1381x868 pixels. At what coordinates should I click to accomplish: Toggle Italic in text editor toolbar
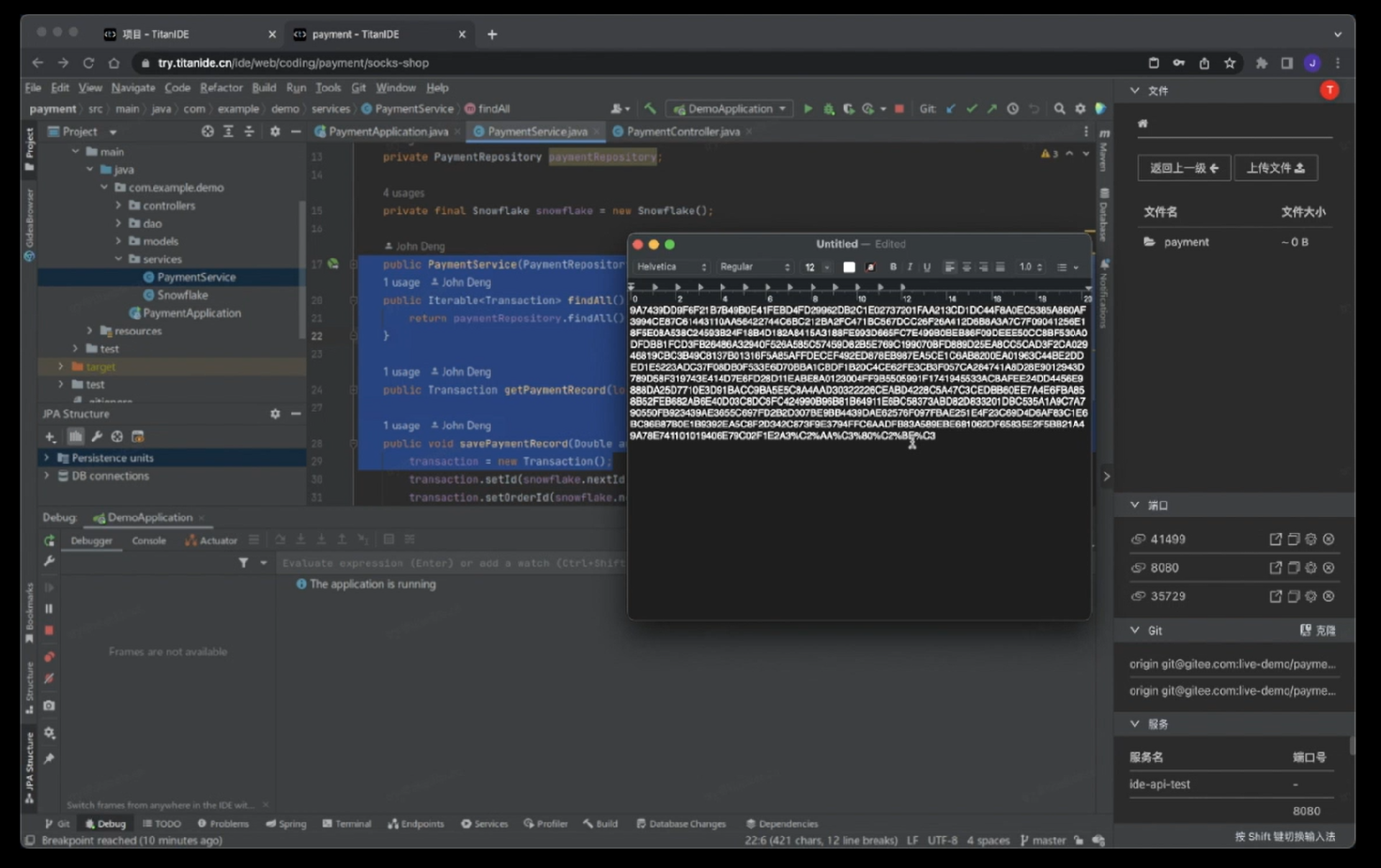pos(910,267)
